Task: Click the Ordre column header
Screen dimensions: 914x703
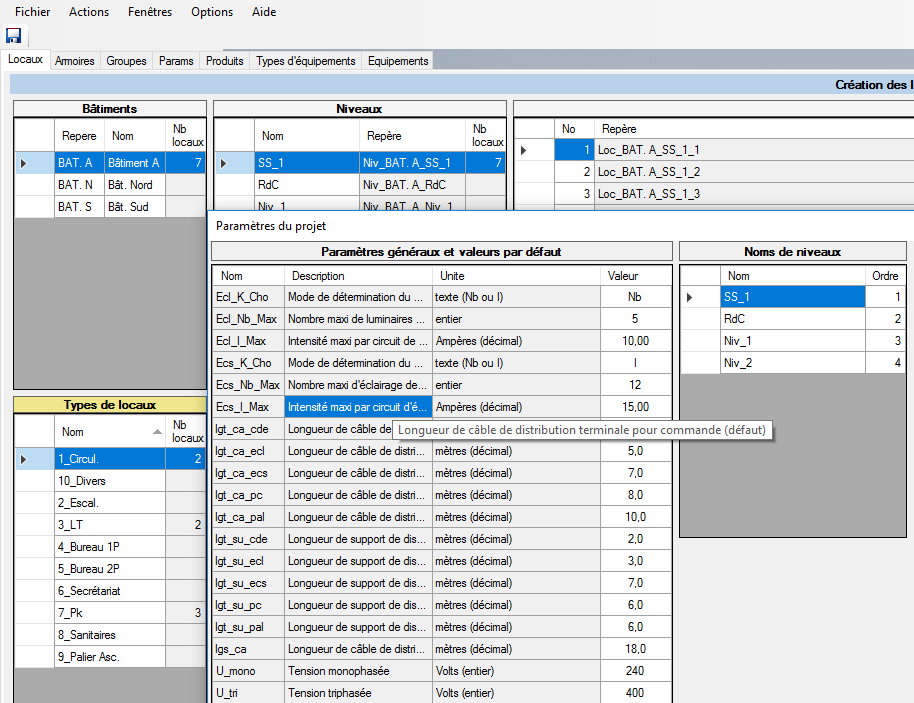Action: click(885, 276)
